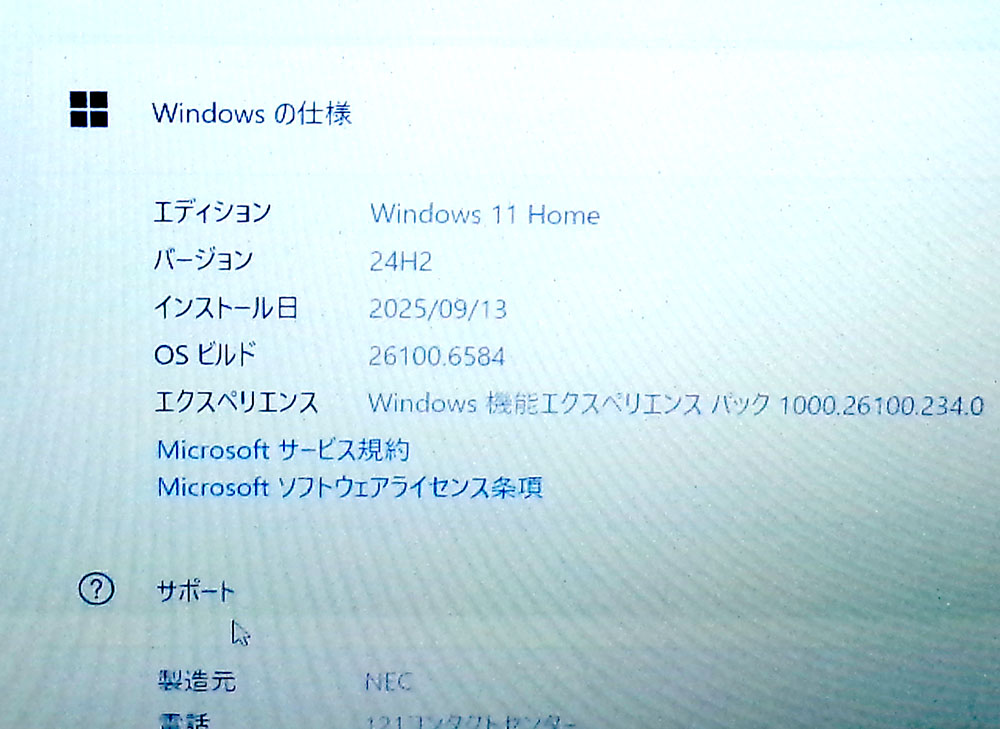Click the バージョン label
1000x729 pixels.
pos(203,260)
